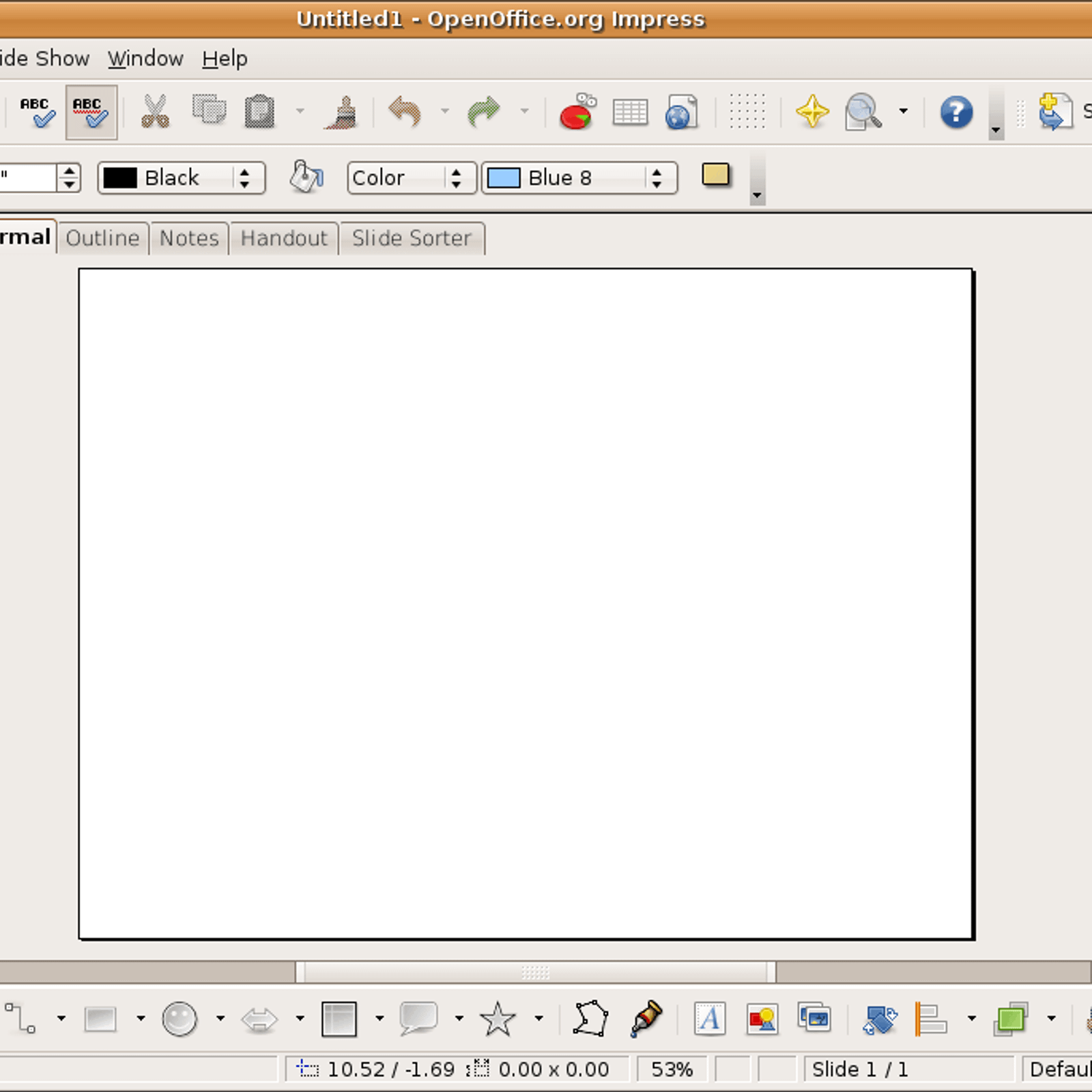Open the Paste options dropdown arrow

[300, 111]
